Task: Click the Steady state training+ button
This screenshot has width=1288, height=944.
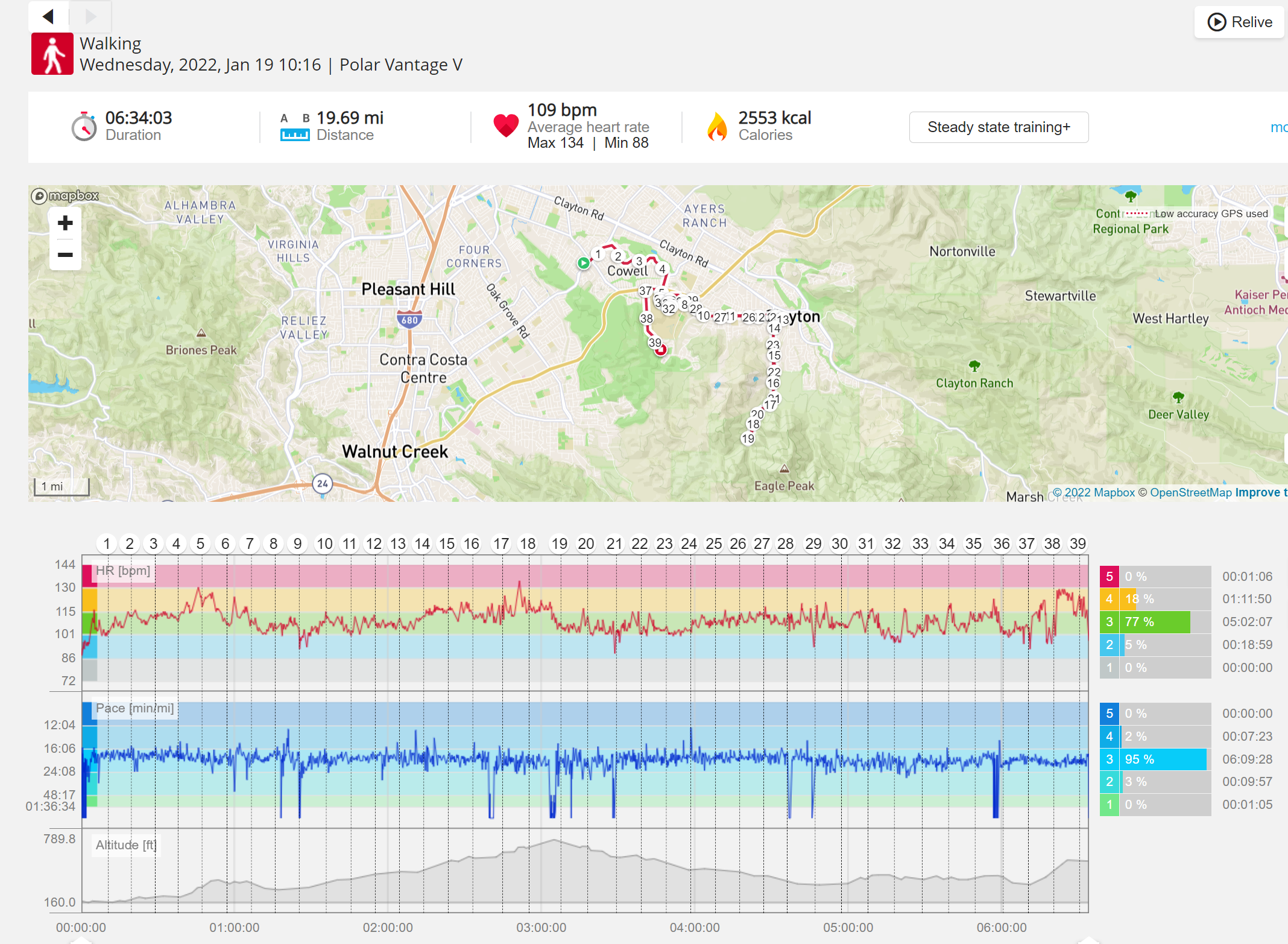Action: pyautogui.click(x=999, y=127)
